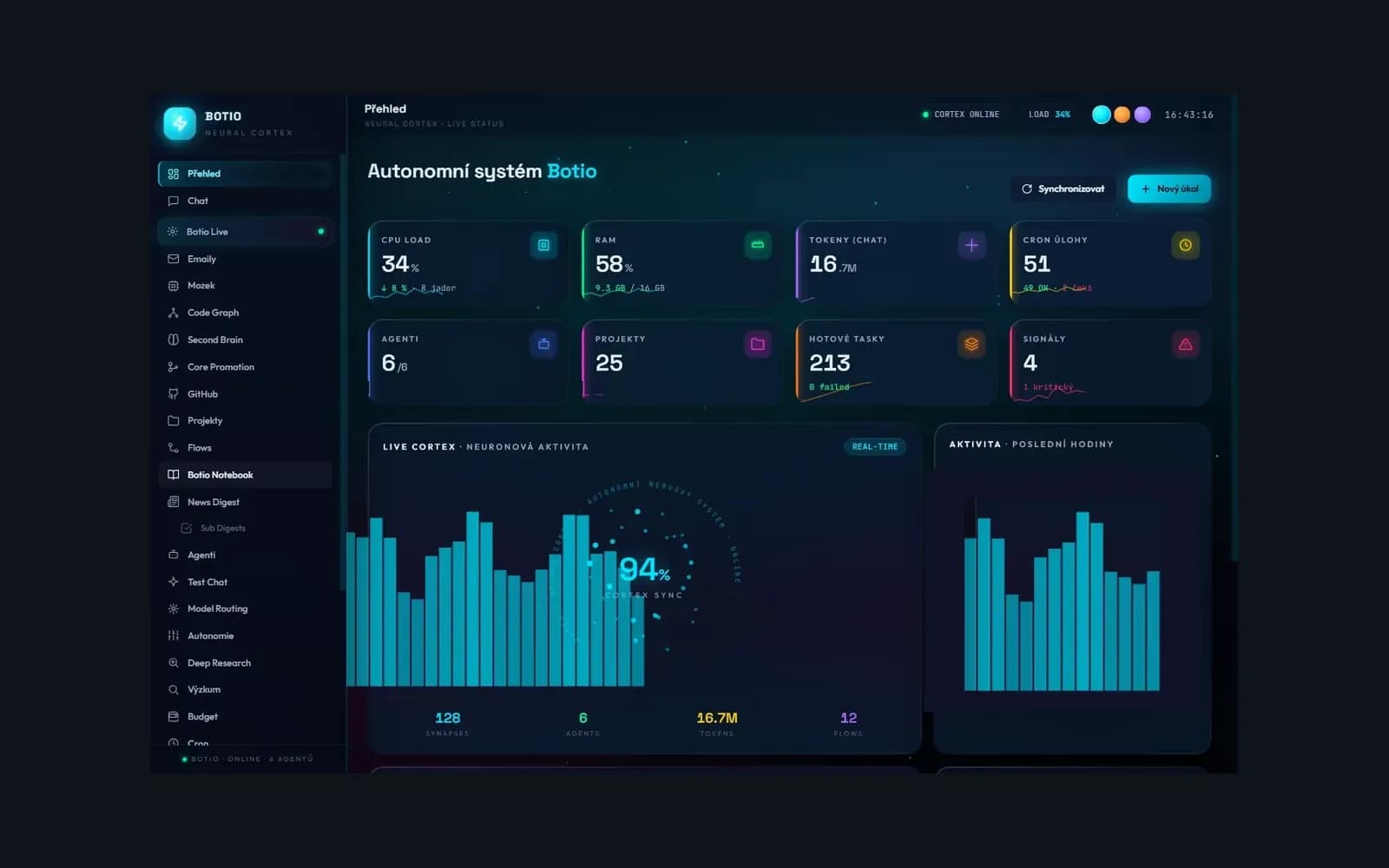Click the Synchronizovat button

point(1063,188)
